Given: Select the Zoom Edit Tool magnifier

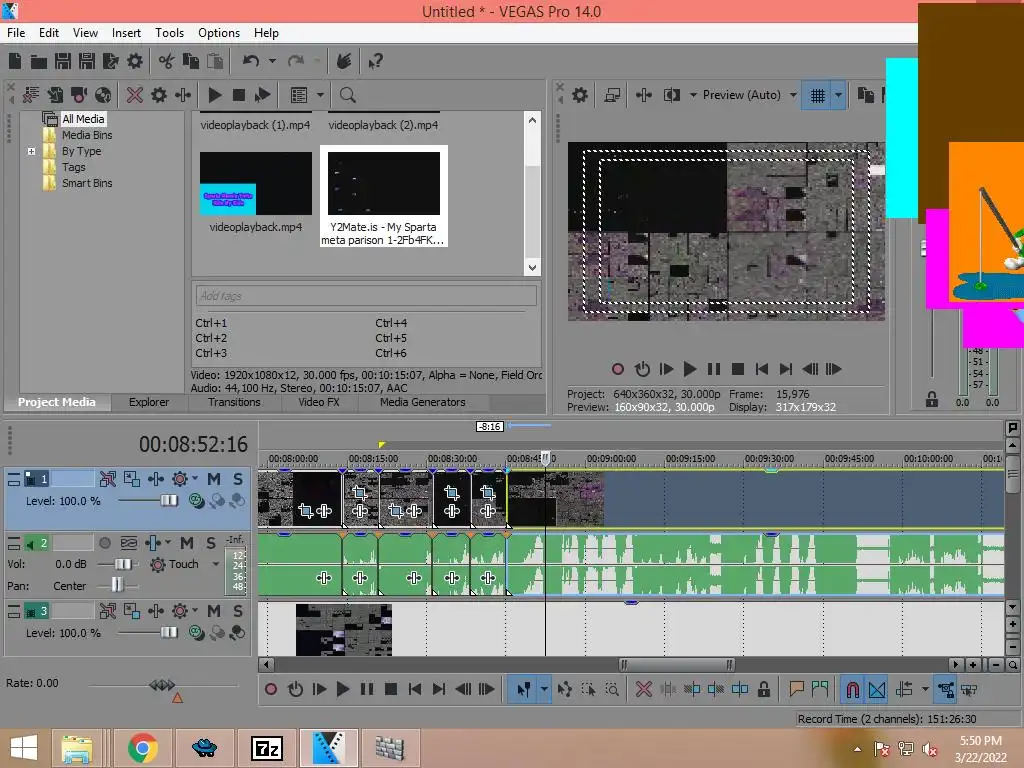Looking at the screenshot, I should (x=612, y=690).
